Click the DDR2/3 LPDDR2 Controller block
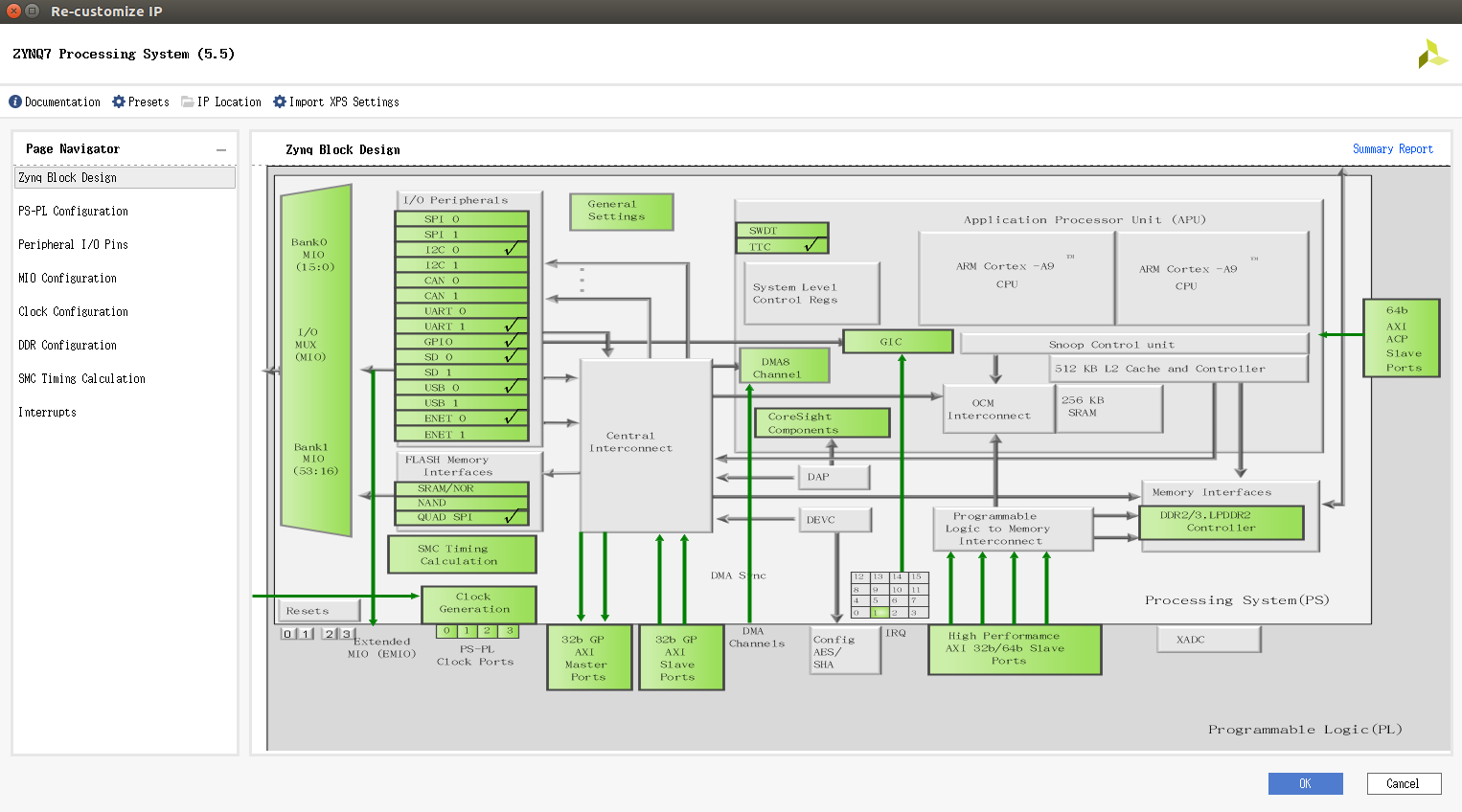 coord(1222,523)
